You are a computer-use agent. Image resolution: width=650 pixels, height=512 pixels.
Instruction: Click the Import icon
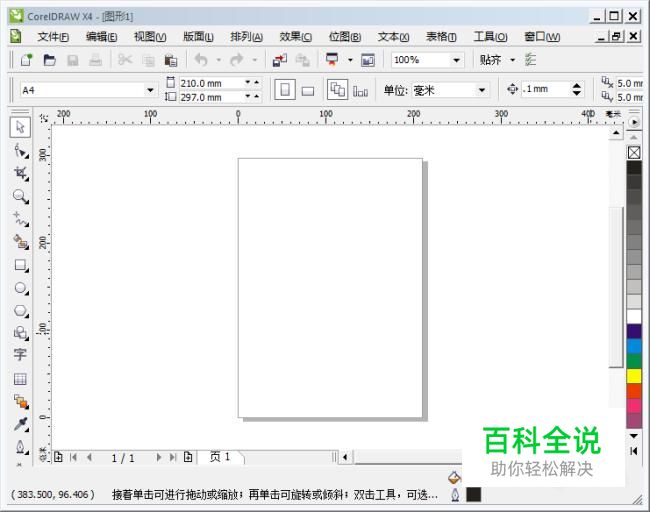pyautogui.click(x=280, y=60)
